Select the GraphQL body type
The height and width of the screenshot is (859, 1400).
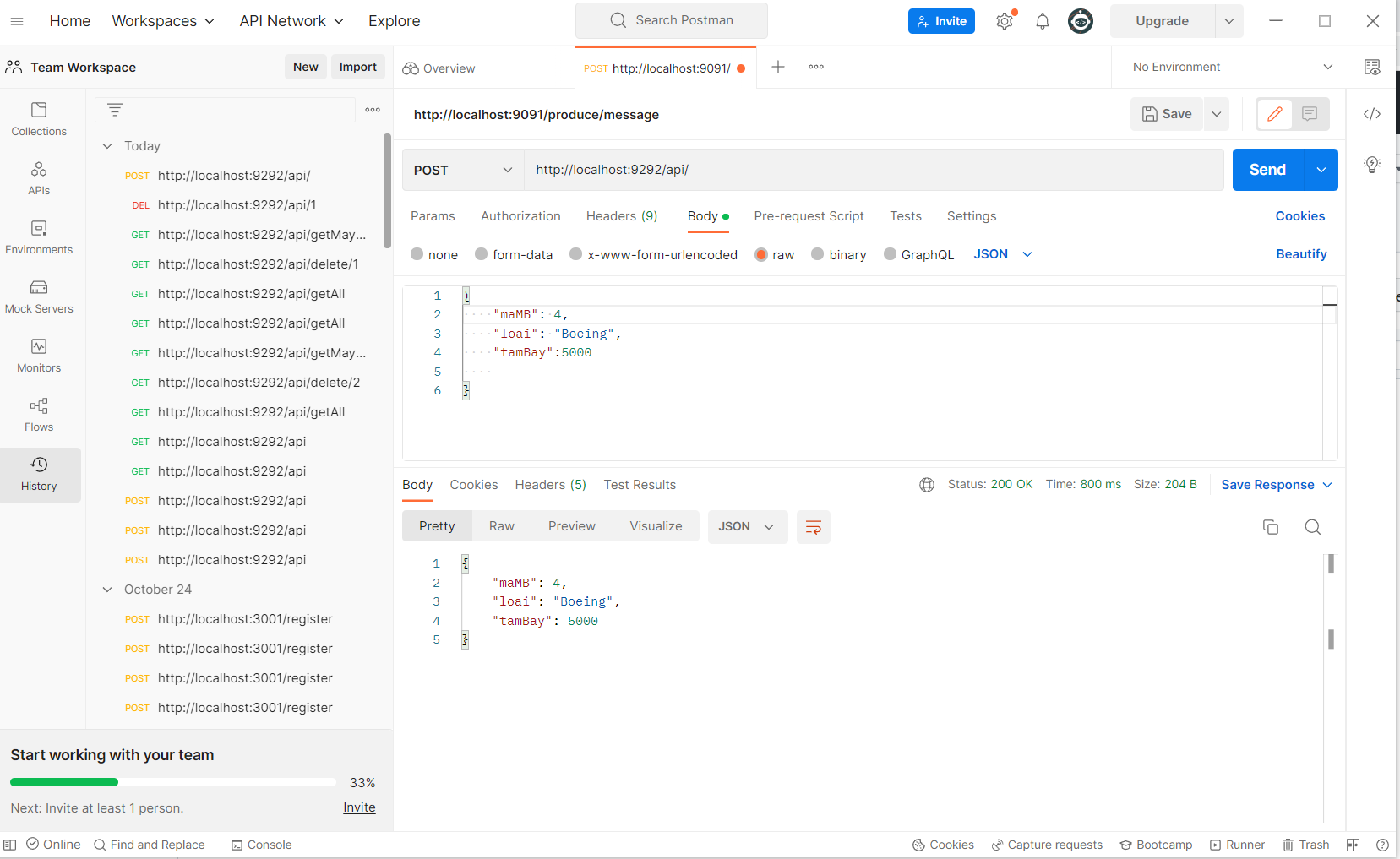[x=890, y=254]
